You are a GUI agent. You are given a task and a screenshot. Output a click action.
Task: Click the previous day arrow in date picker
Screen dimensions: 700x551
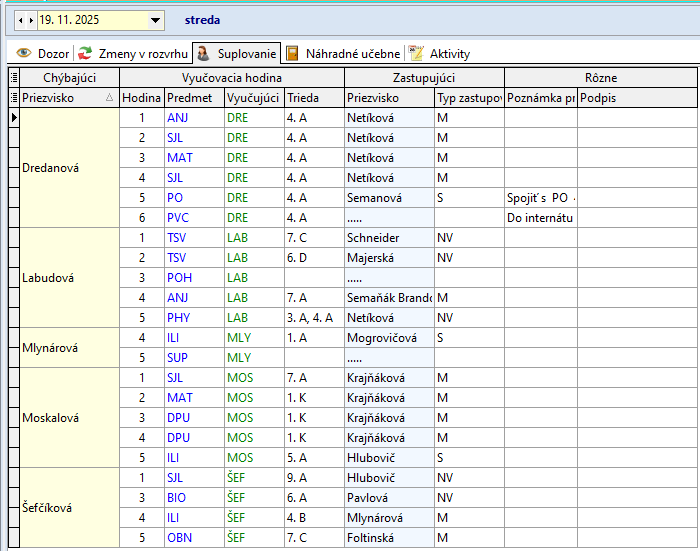[20, 19]
